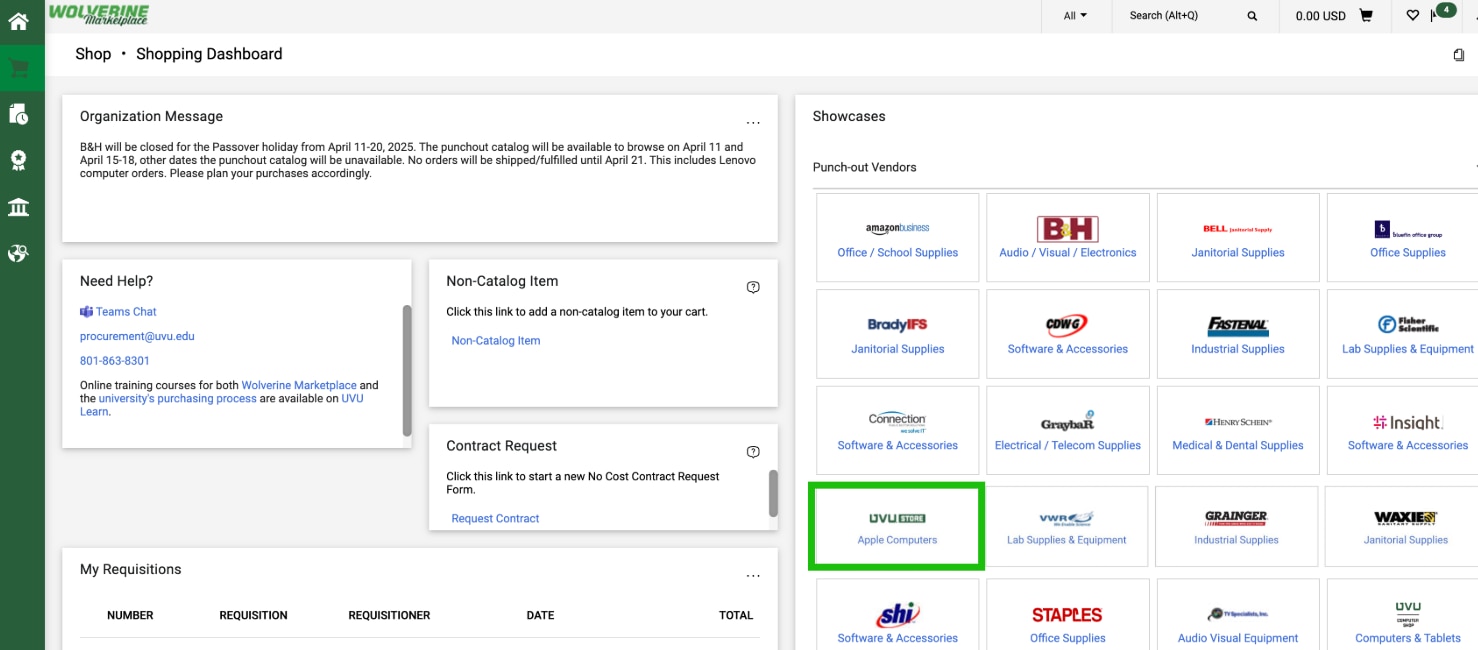Image resolution: width=1478 pixels, height=650 pixels.
Task: Open Amazon Business Office / School Supplies tile
Action: (898, 239)
